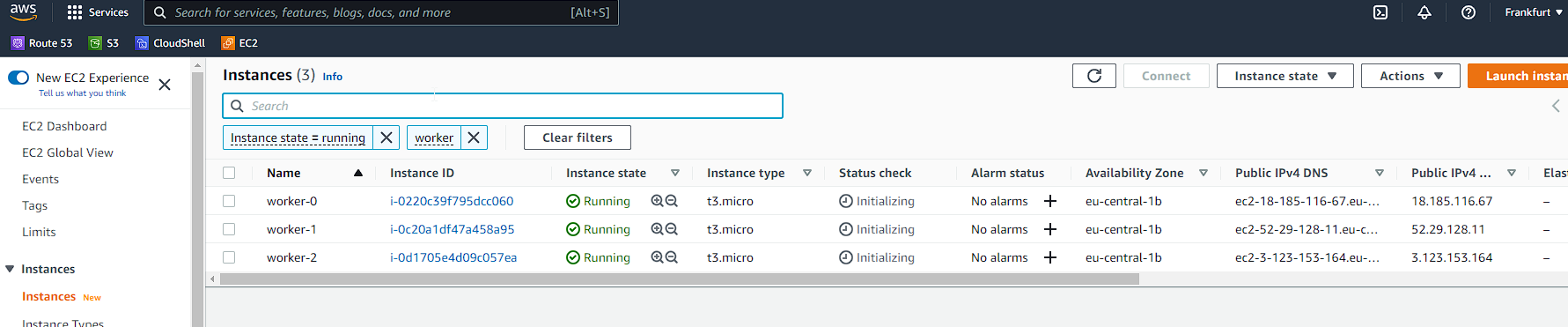Image resolution: width=1568 pixels, height=327 pixels.
Task: Open the S3 shortcut
Action: 104,43
